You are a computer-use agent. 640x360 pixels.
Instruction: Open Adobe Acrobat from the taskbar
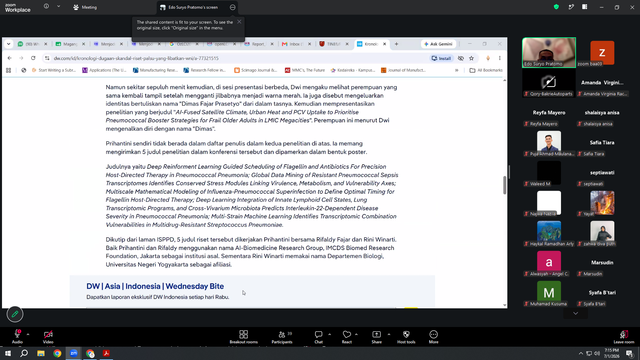coord(107,353)
